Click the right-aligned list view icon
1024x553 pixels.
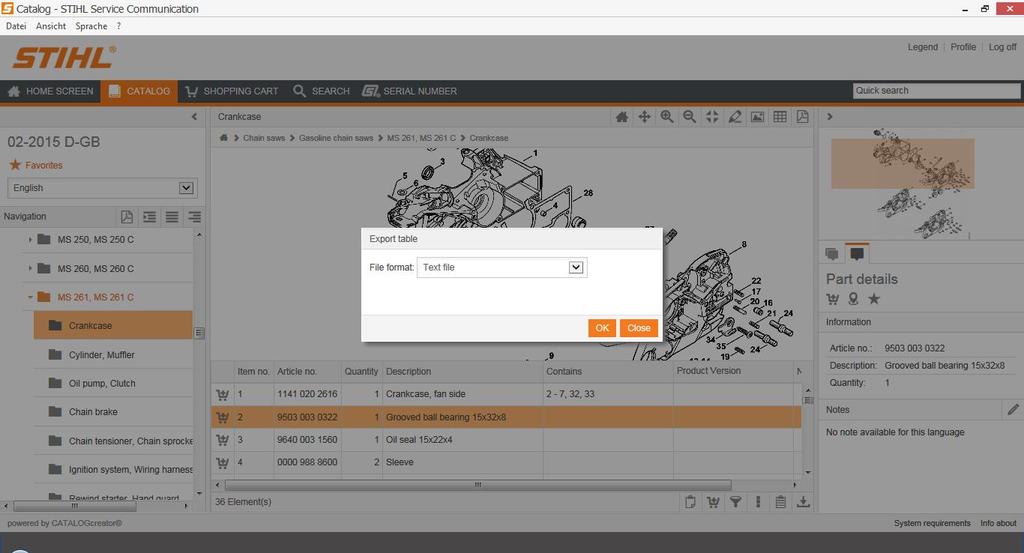pos(195,217)
